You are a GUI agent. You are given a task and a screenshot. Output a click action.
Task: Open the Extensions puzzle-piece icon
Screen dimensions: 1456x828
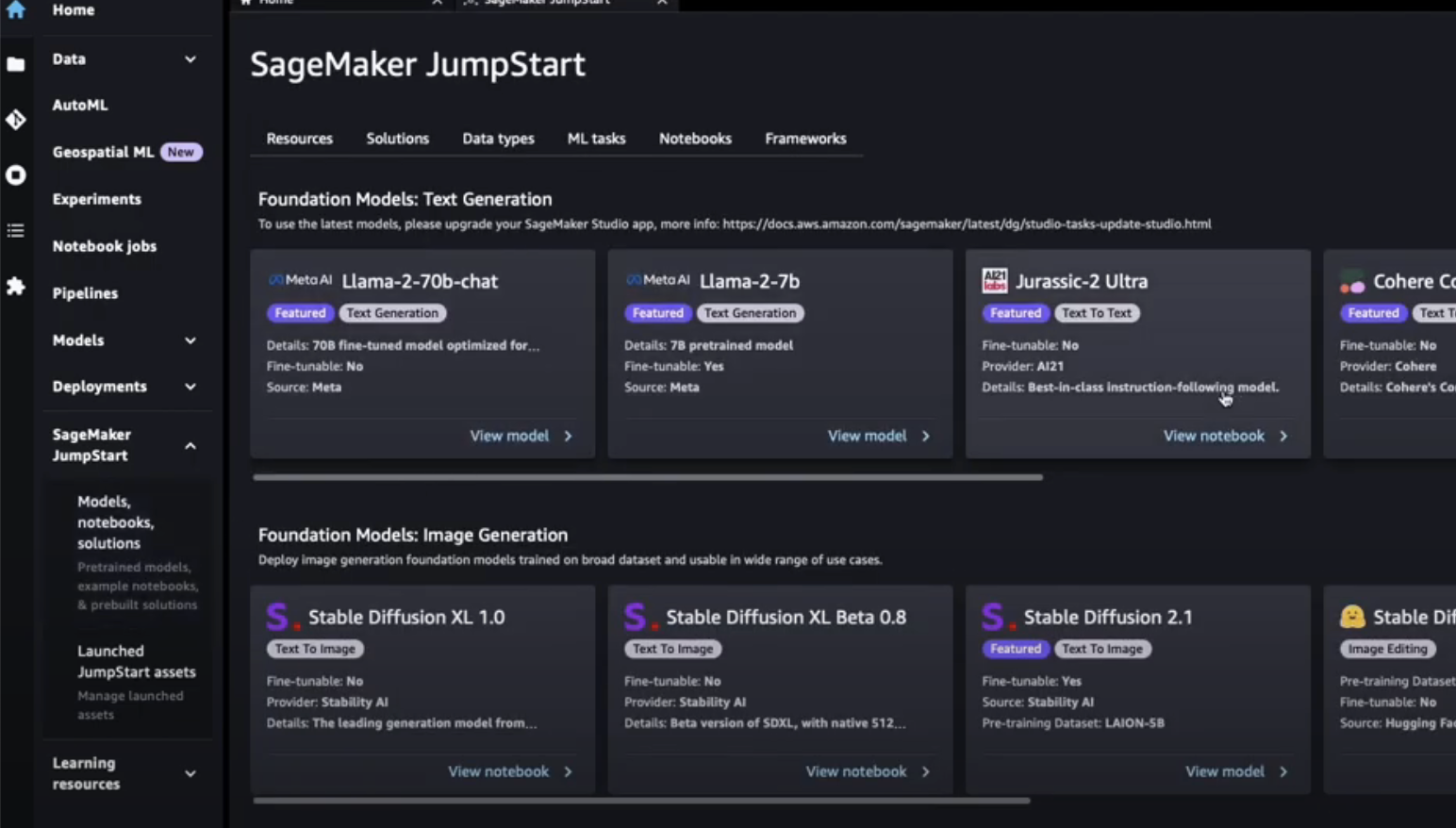15,287
